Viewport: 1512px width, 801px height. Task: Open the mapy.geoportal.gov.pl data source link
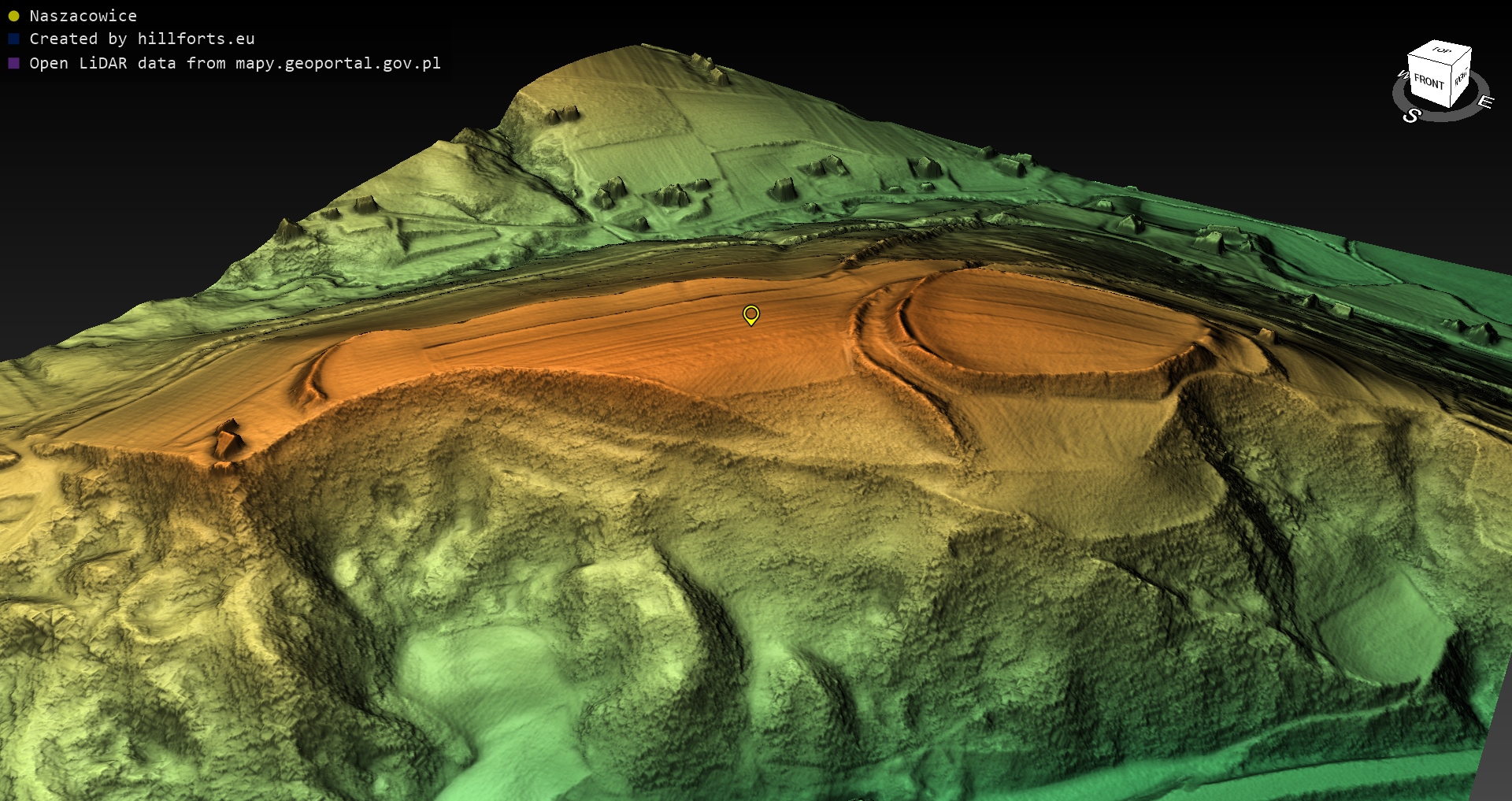click(x=337, y=63)
